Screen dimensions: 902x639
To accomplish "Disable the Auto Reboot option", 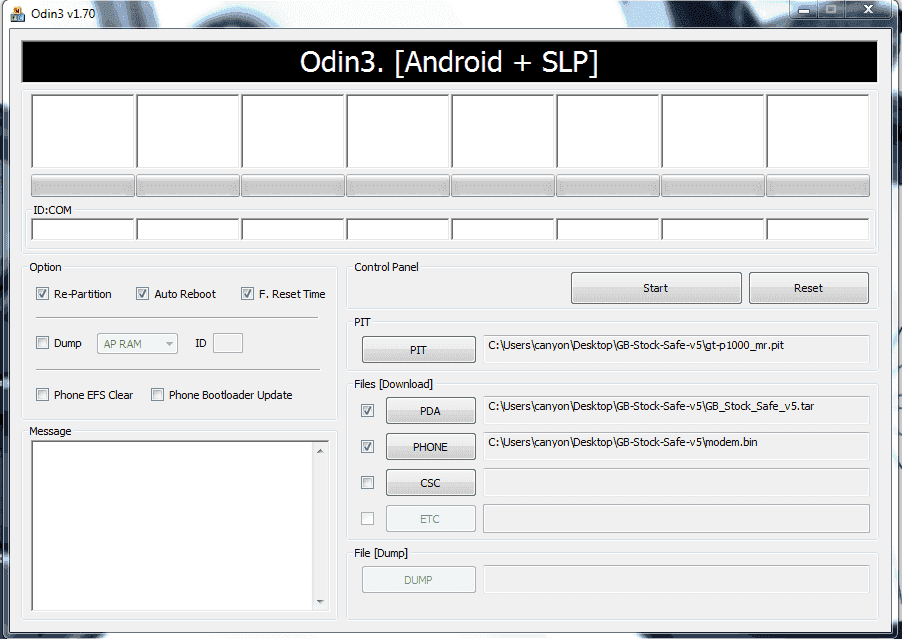I will coord(142,294).
